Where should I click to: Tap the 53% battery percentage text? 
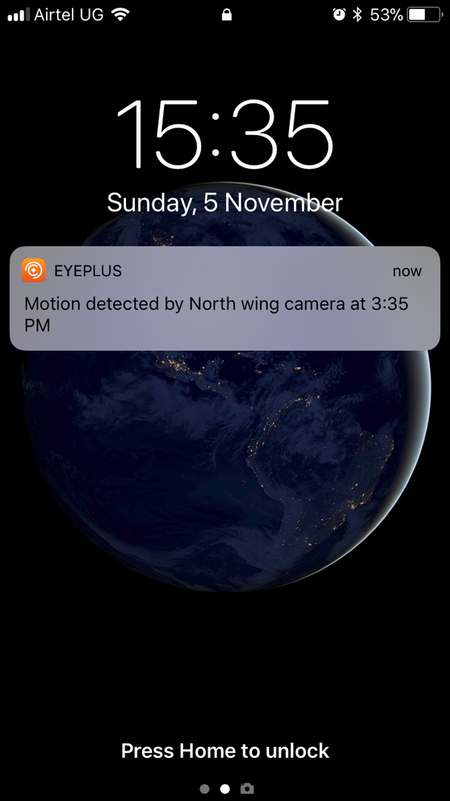[387, 15]
